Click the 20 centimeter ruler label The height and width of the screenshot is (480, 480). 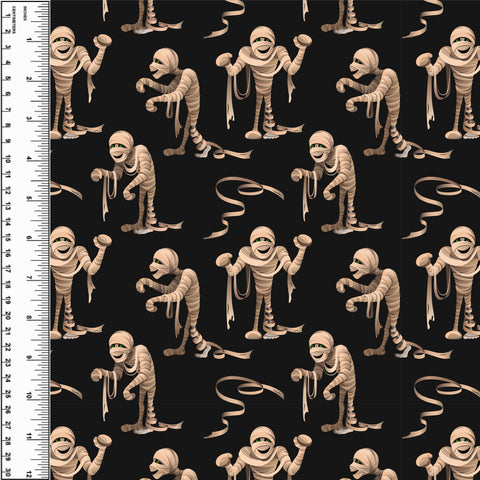coord(7,315)
